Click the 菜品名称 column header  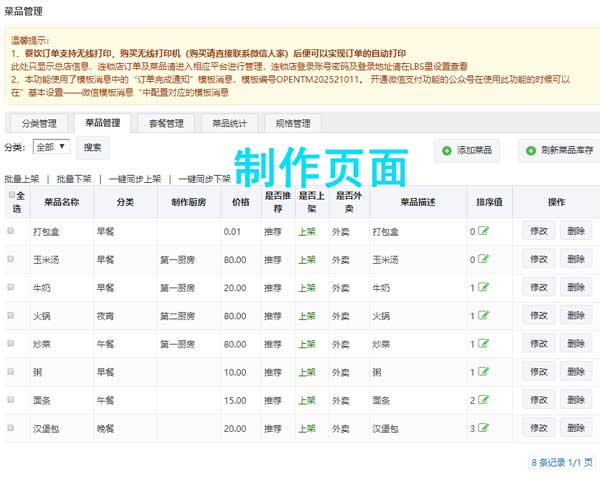pos(62,202)
